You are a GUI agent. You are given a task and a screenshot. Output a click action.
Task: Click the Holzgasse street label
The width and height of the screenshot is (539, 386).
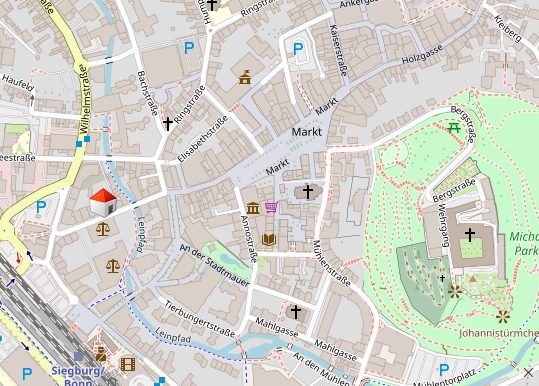pos(422,54)
